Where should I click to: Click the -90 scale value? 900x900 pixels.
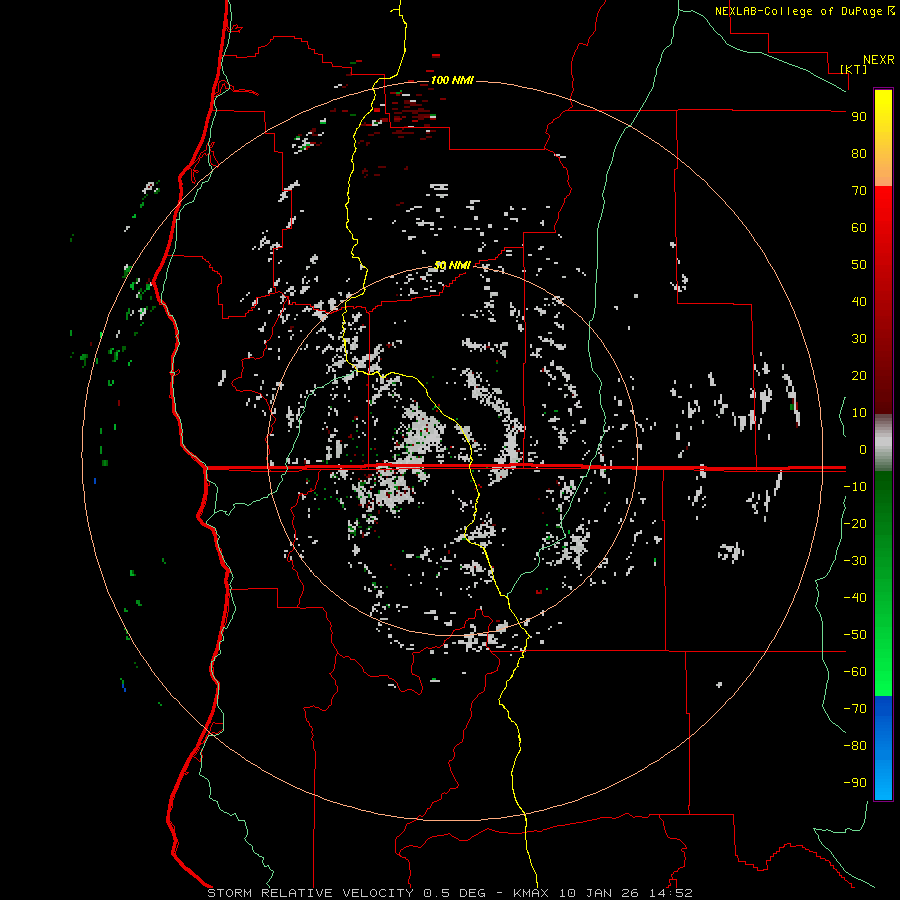coord(855,783)
